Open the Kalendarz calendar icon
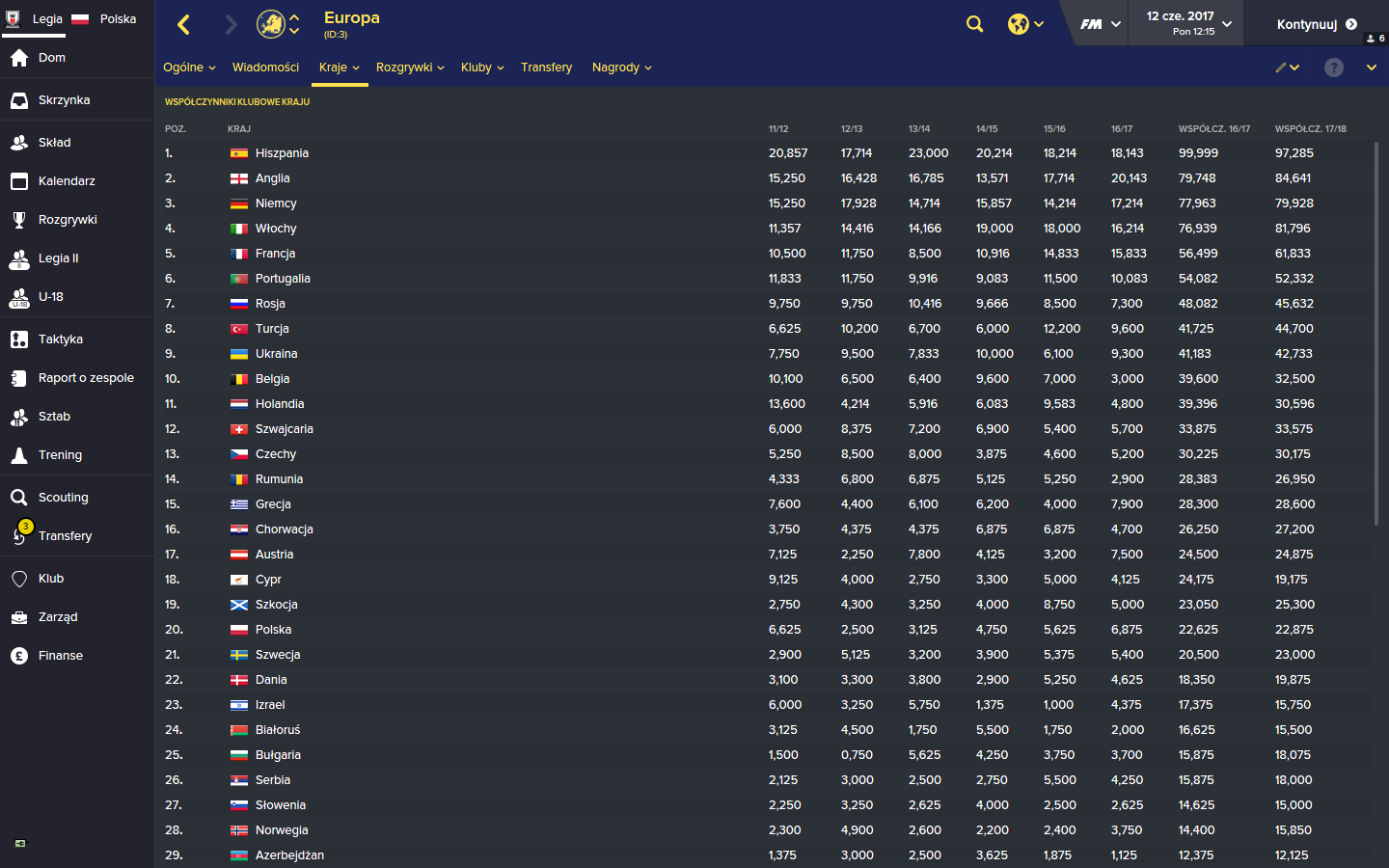Screen dimensions: 1389x868 19,181
